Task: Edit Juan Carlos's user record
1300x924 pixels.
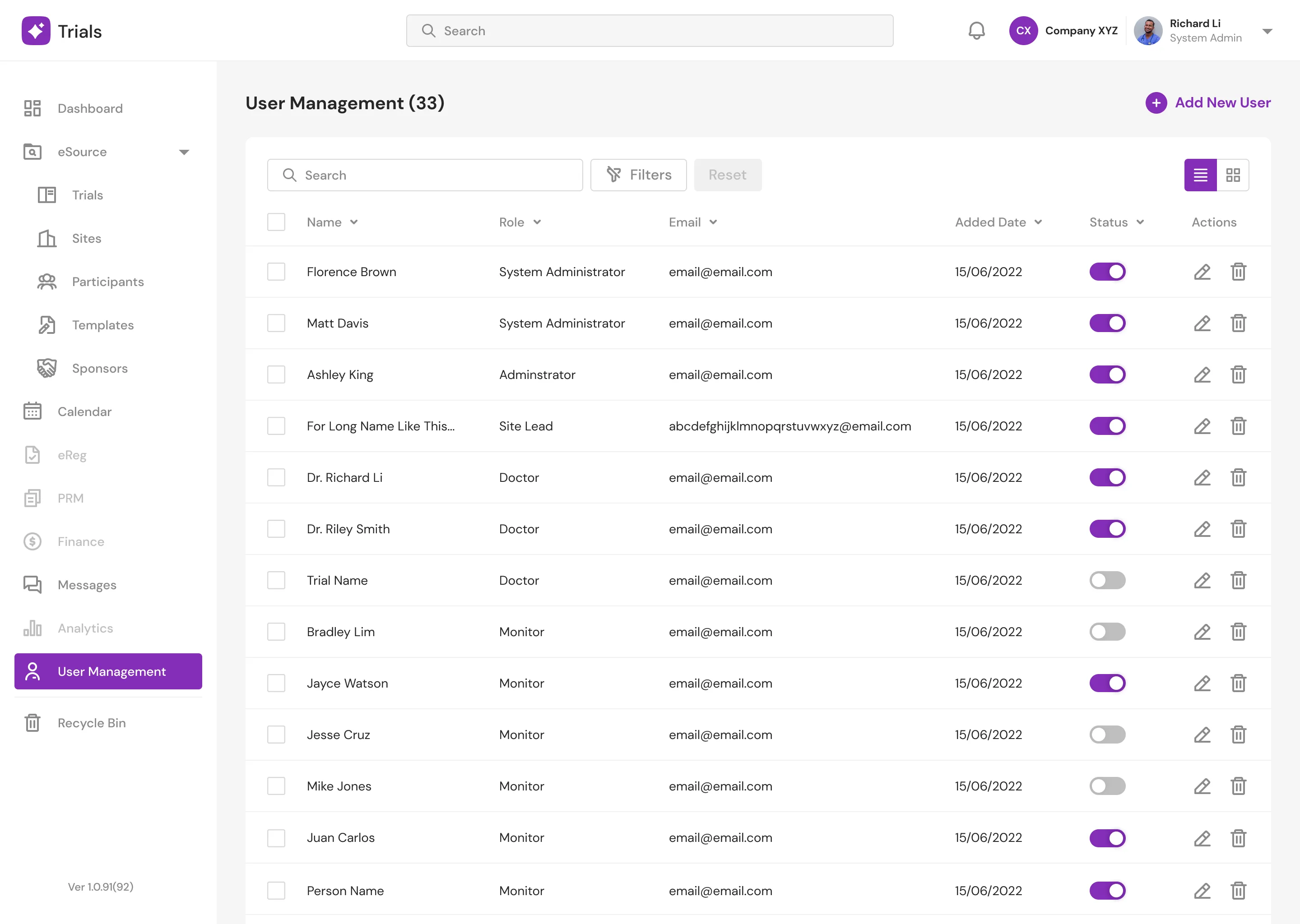Action: 1202,838
